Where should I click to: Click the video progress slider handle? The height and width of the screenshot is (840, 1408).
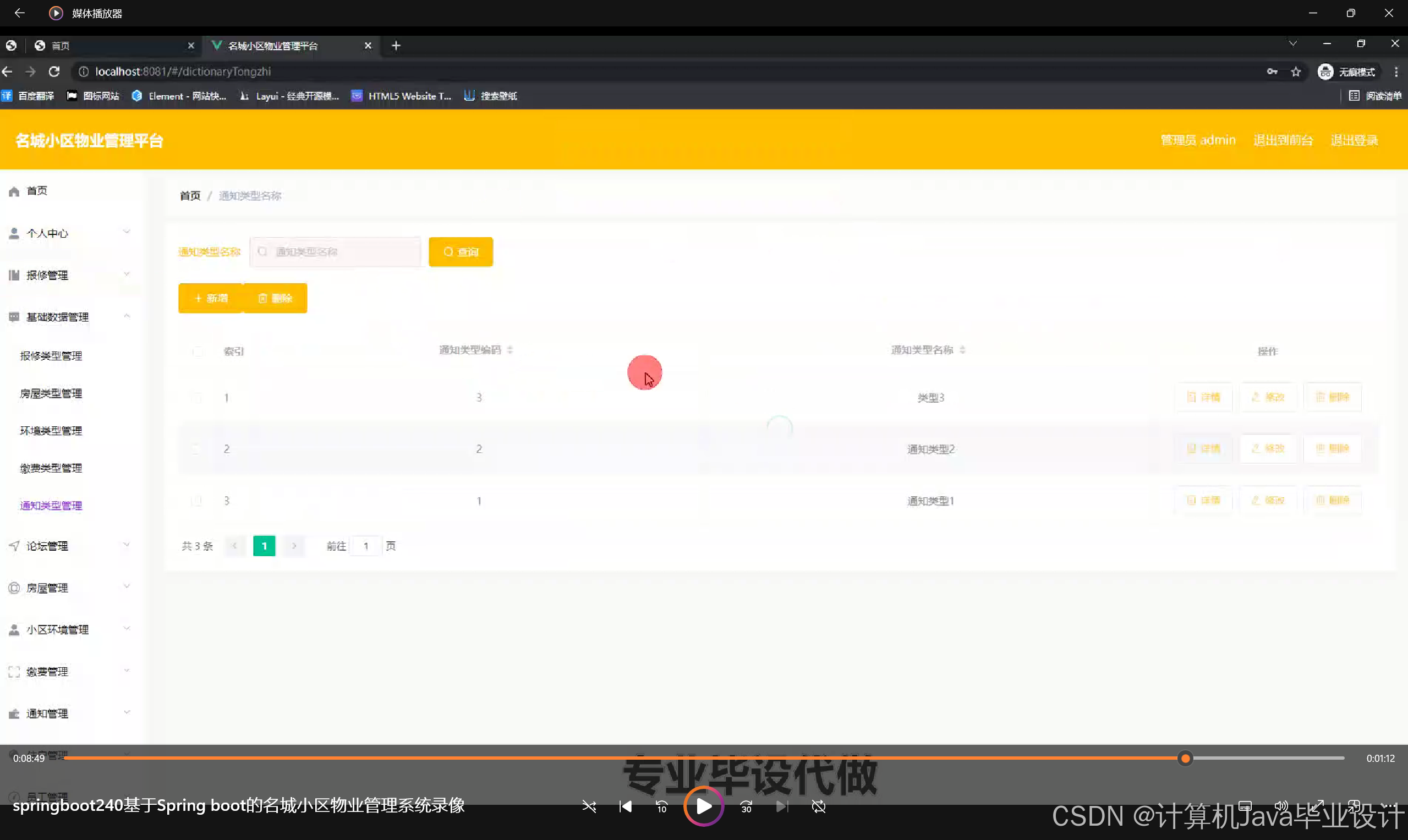tap(1185, 758)
